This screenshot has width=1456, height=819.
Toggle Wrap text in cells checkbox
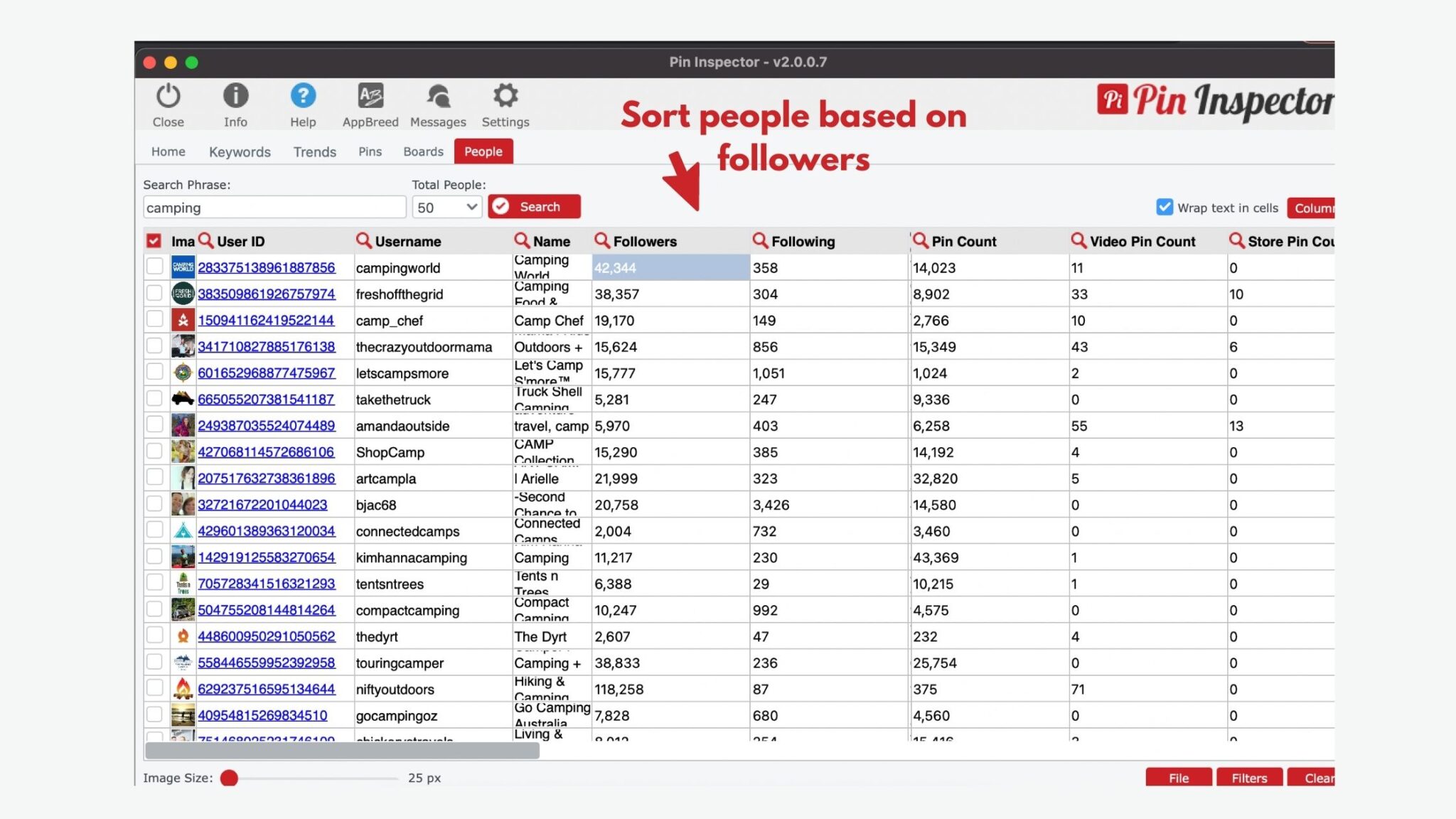click(x=1164, y=207)
